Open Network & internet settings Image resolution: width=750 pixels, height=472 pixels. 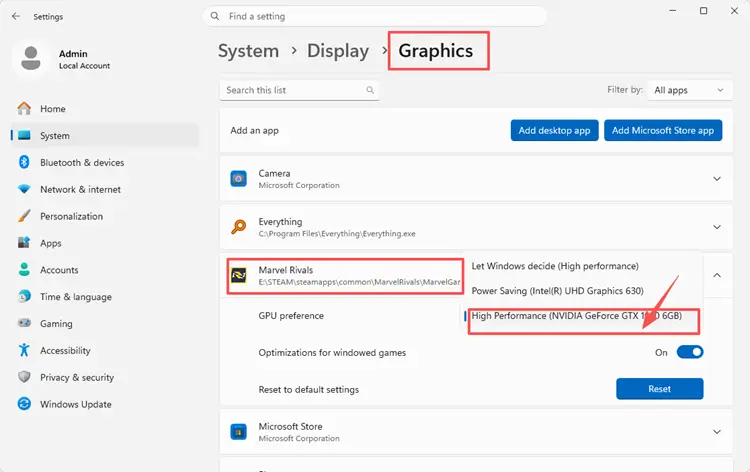(104, 189)
